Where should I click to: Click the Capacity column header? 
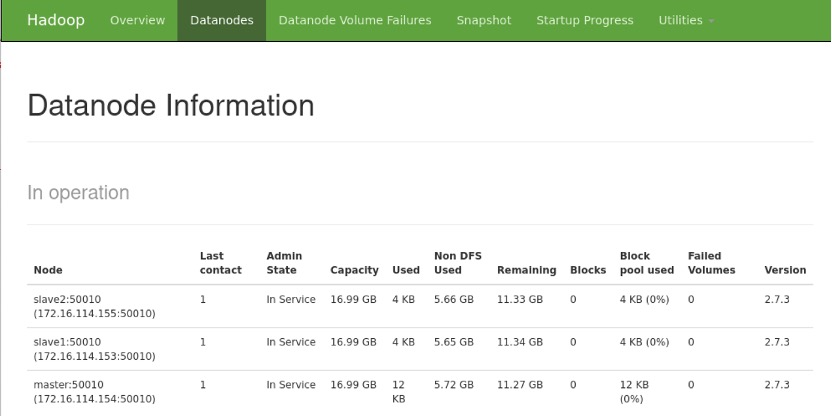tap(354, 270)
